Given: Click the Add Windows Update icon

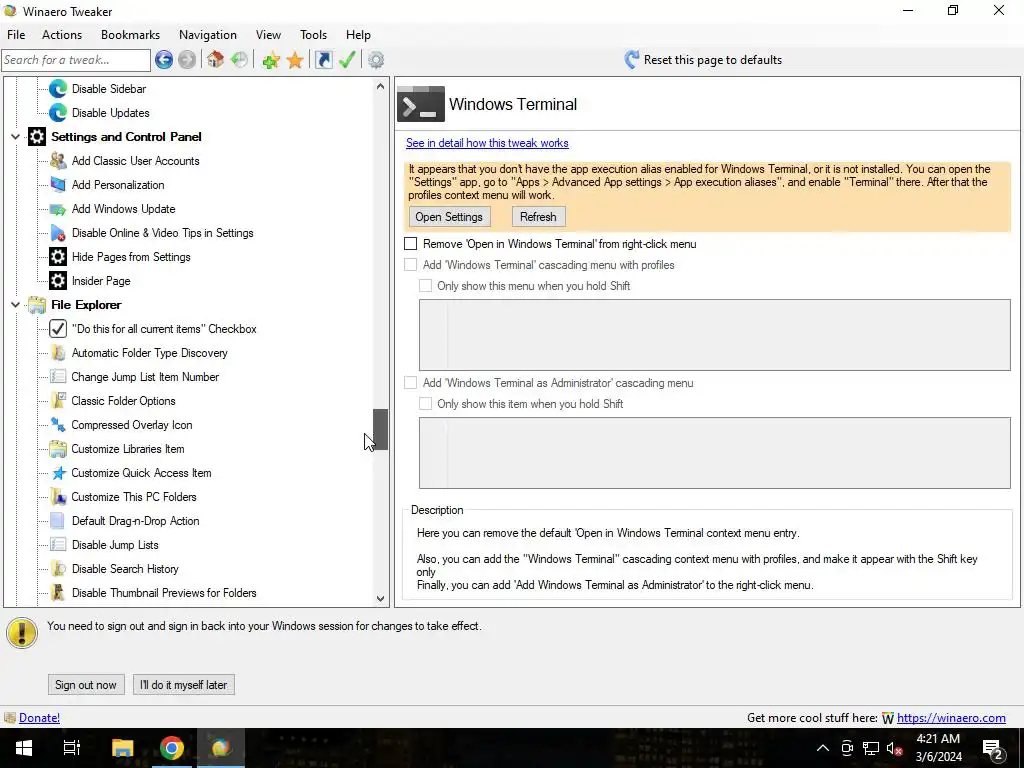Looking at the screenshot, I should click(x=58, y=209).
